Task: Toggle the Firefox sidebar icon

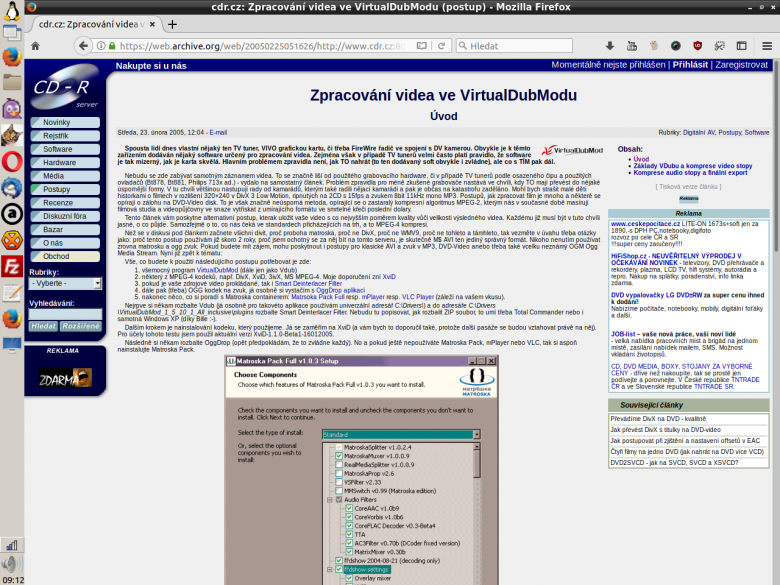Action: (x=742, y=46)
